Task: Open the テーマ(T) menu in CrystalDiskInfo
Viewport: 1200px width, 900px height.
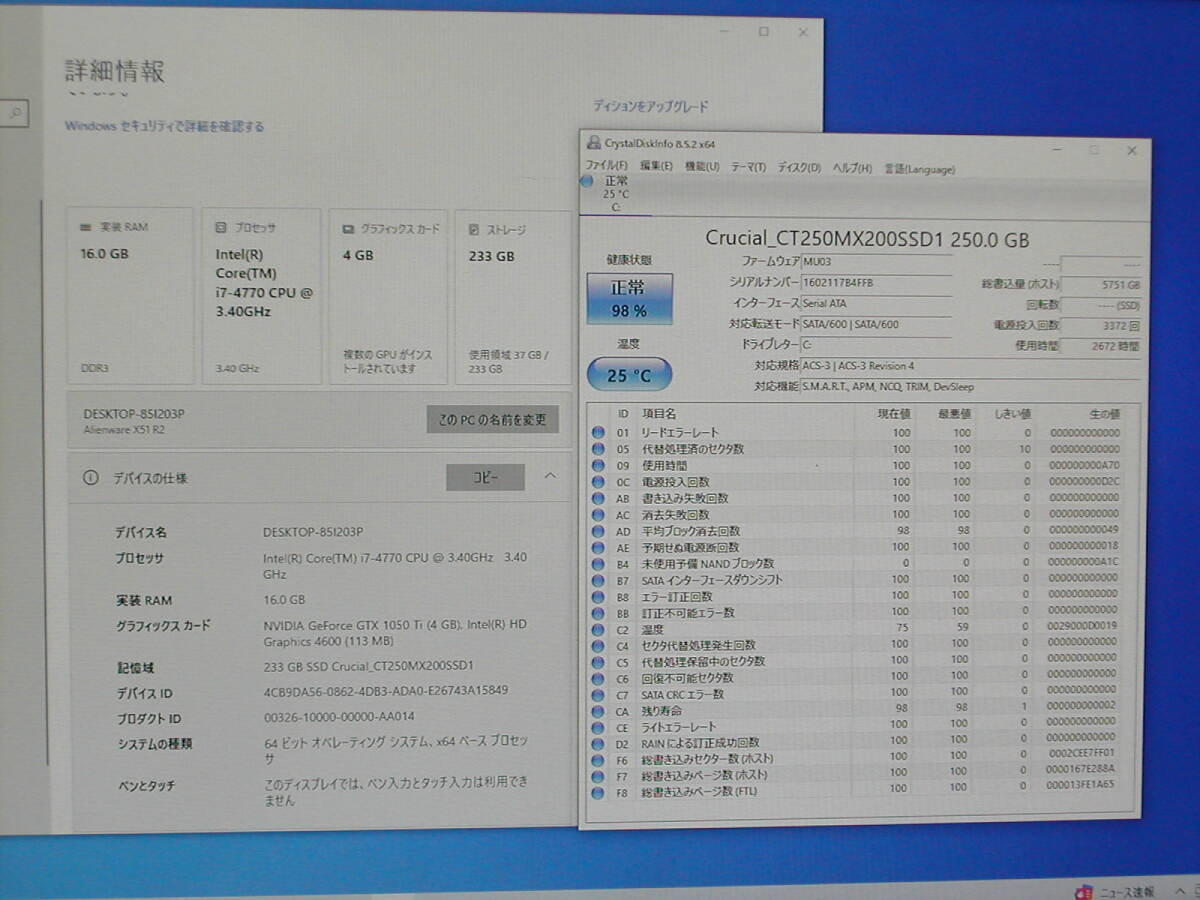Action: (x=748, y=167)
